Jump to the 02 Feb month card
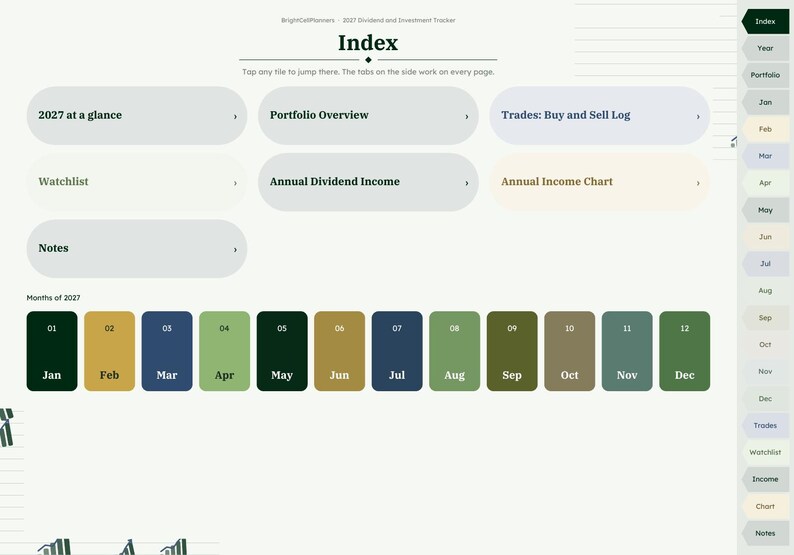This screenshot has height=555, width=794. pos(109,351)
